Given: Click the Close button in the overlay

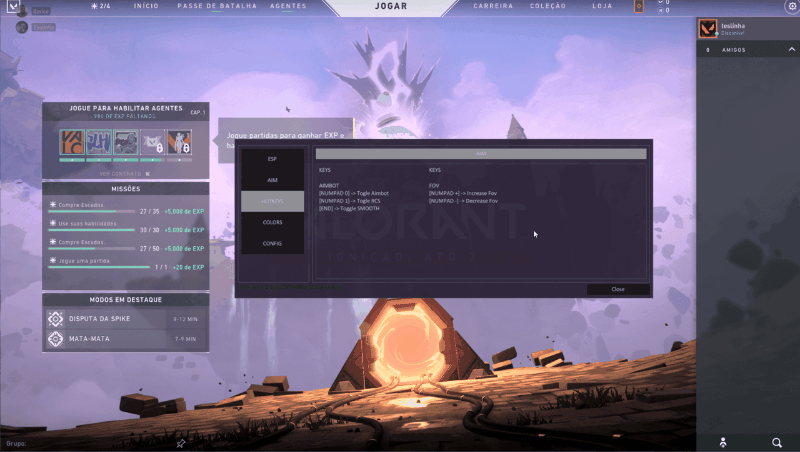Looking at the screenshot, I should coord(618,289).
